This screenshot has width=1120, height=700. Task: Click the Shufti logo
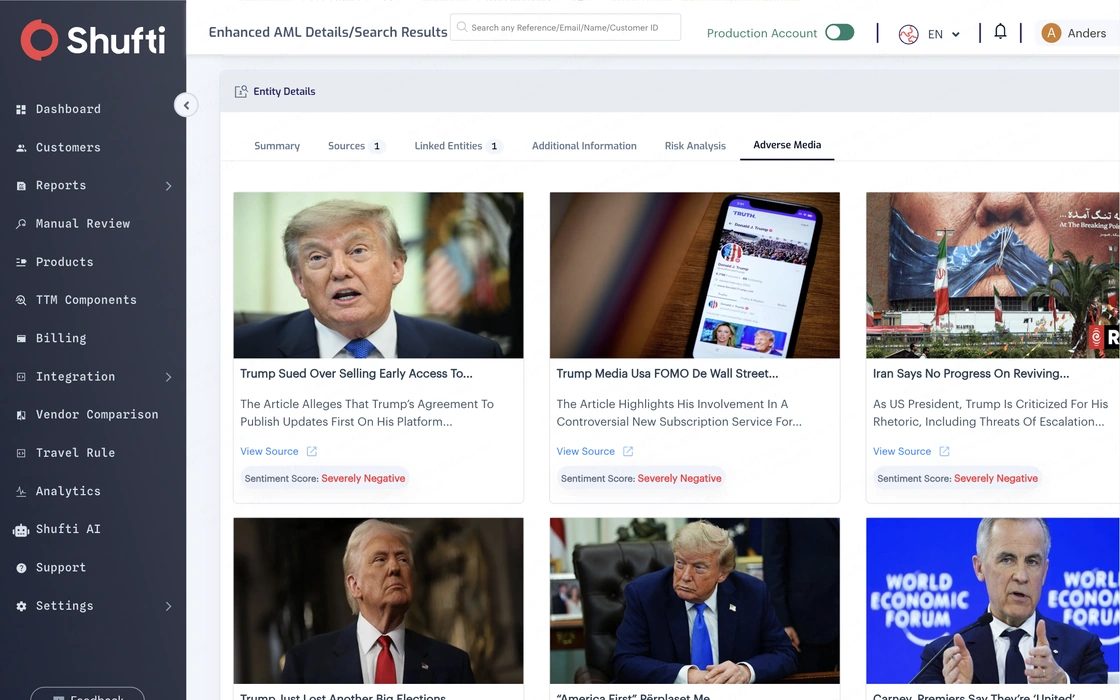tap(93, 39)
